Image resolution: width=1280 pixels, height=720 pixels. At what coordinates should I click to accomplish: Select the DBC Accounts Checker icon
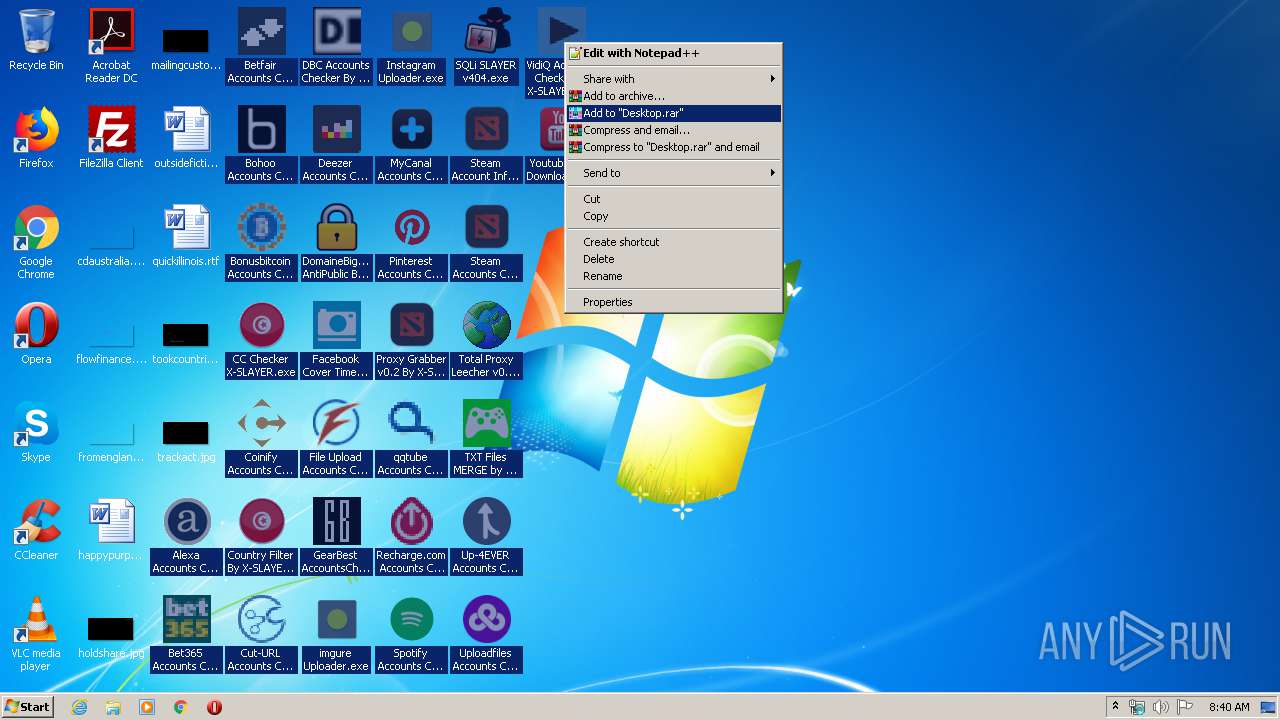pos(336,45)
